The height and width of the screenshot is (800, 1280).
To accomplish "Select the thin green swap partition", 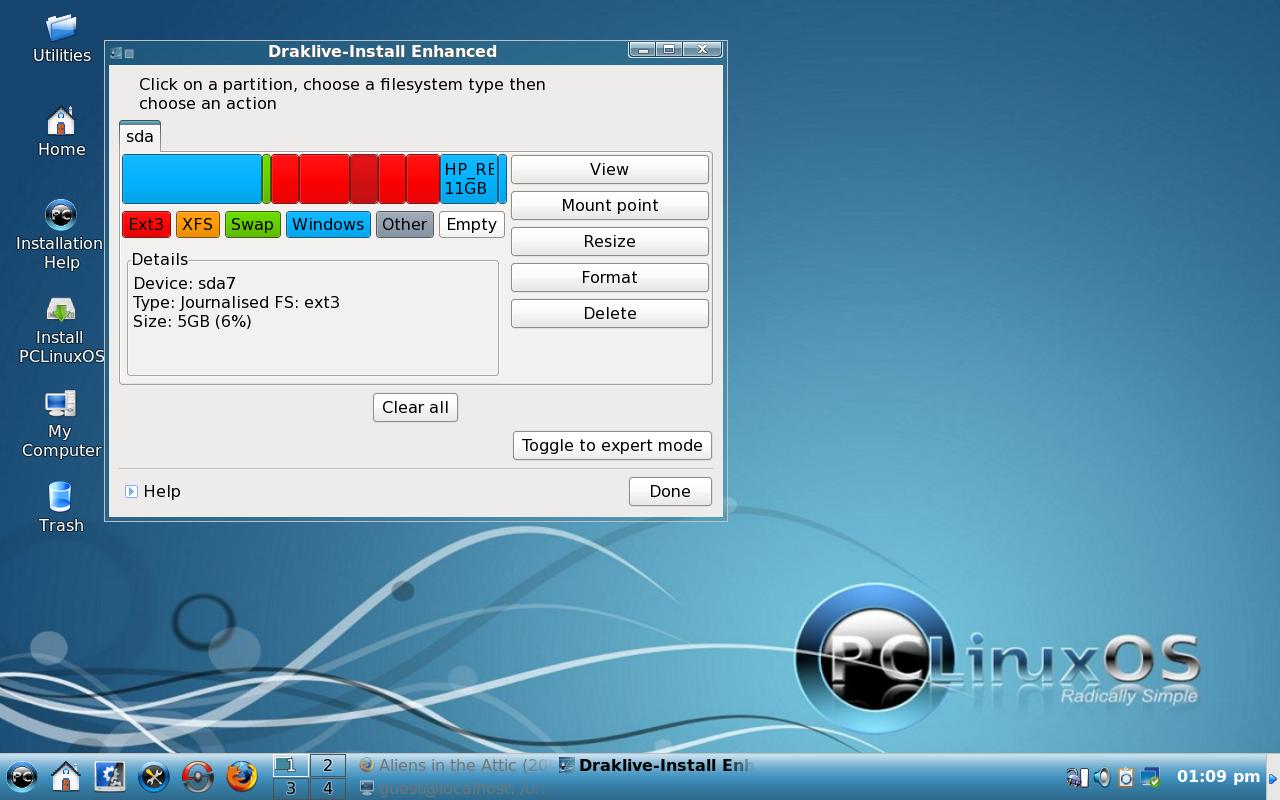I will (x=267, y=179).
